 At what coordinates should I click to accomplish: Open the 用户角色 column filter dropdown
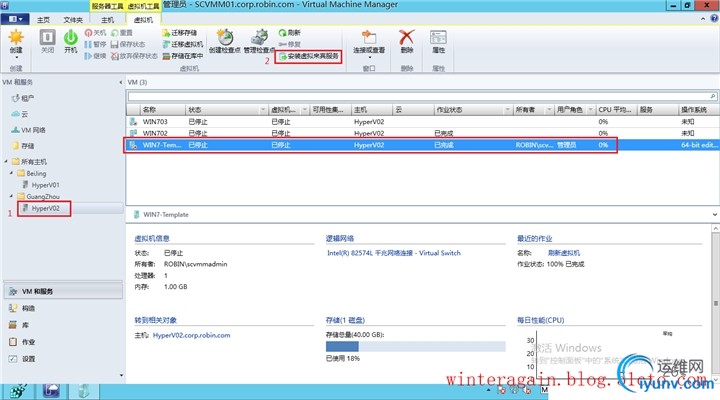(x=590, y=110)
